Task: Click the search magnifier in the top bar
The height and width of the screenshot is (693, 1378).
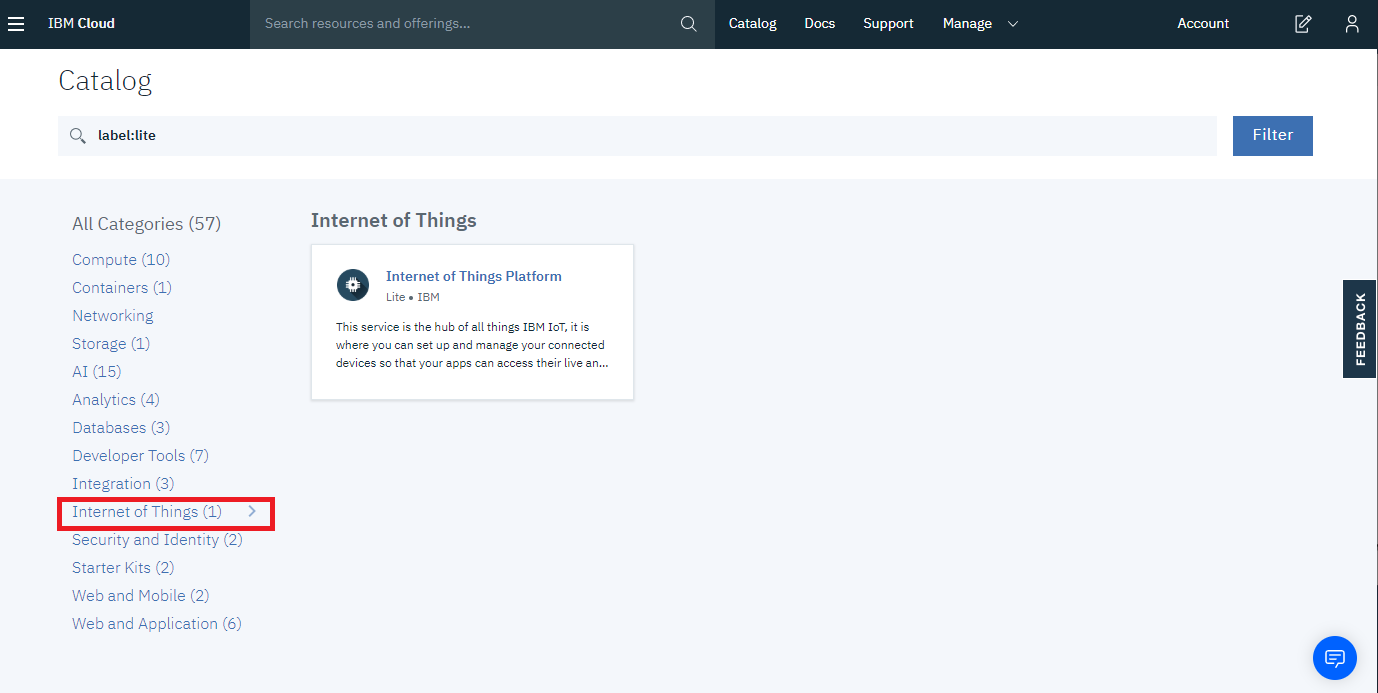Action: coord(688,23)
